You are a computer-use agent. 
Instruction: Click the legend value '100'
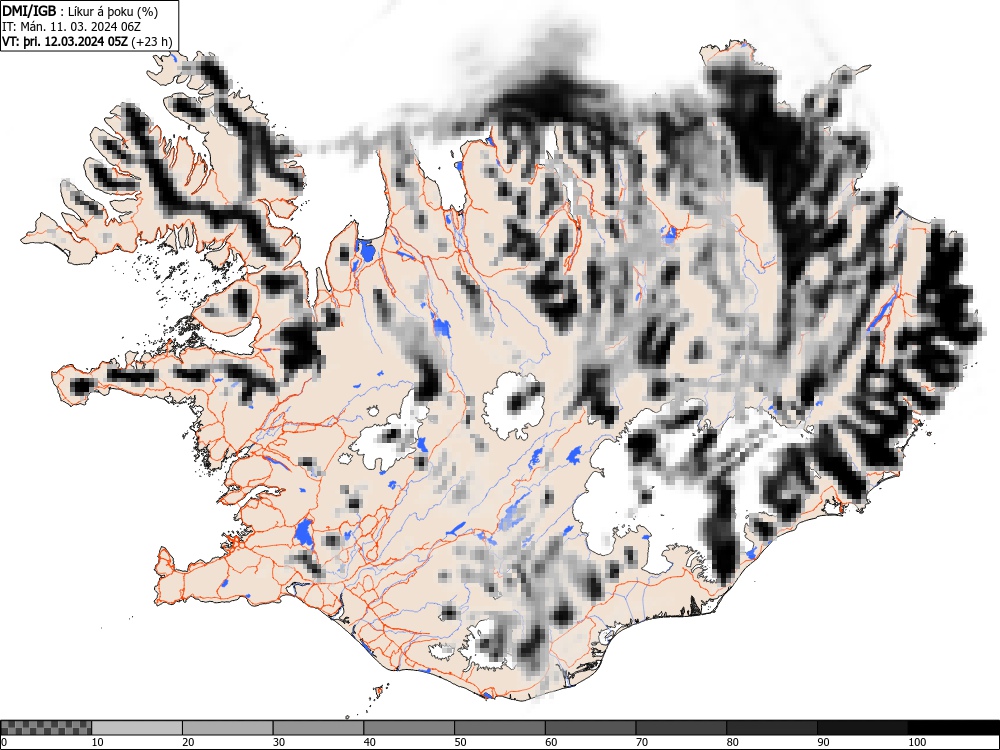916,742
